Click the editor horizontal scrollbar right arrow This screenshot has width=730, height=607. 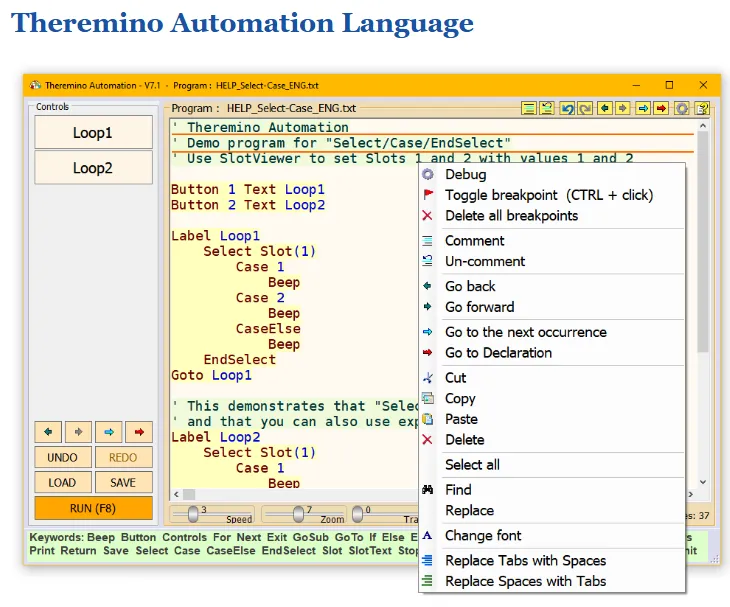(x=691, y=494)
